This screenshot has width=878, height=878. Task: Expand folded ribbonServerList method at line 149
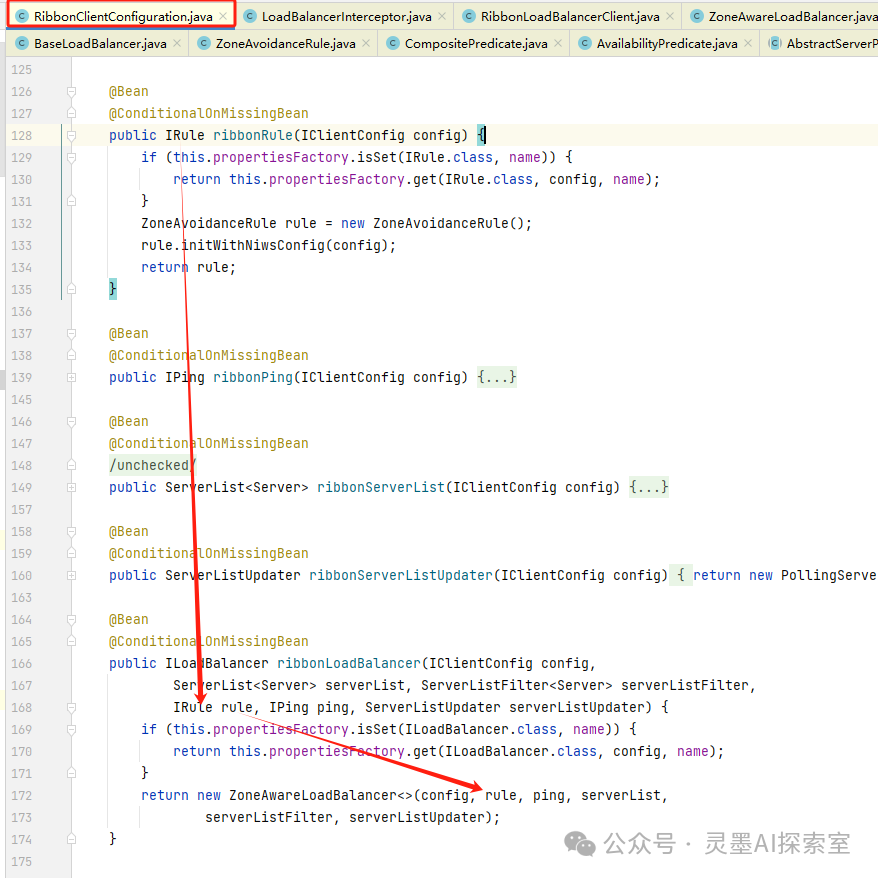click(x=71, y=488)
